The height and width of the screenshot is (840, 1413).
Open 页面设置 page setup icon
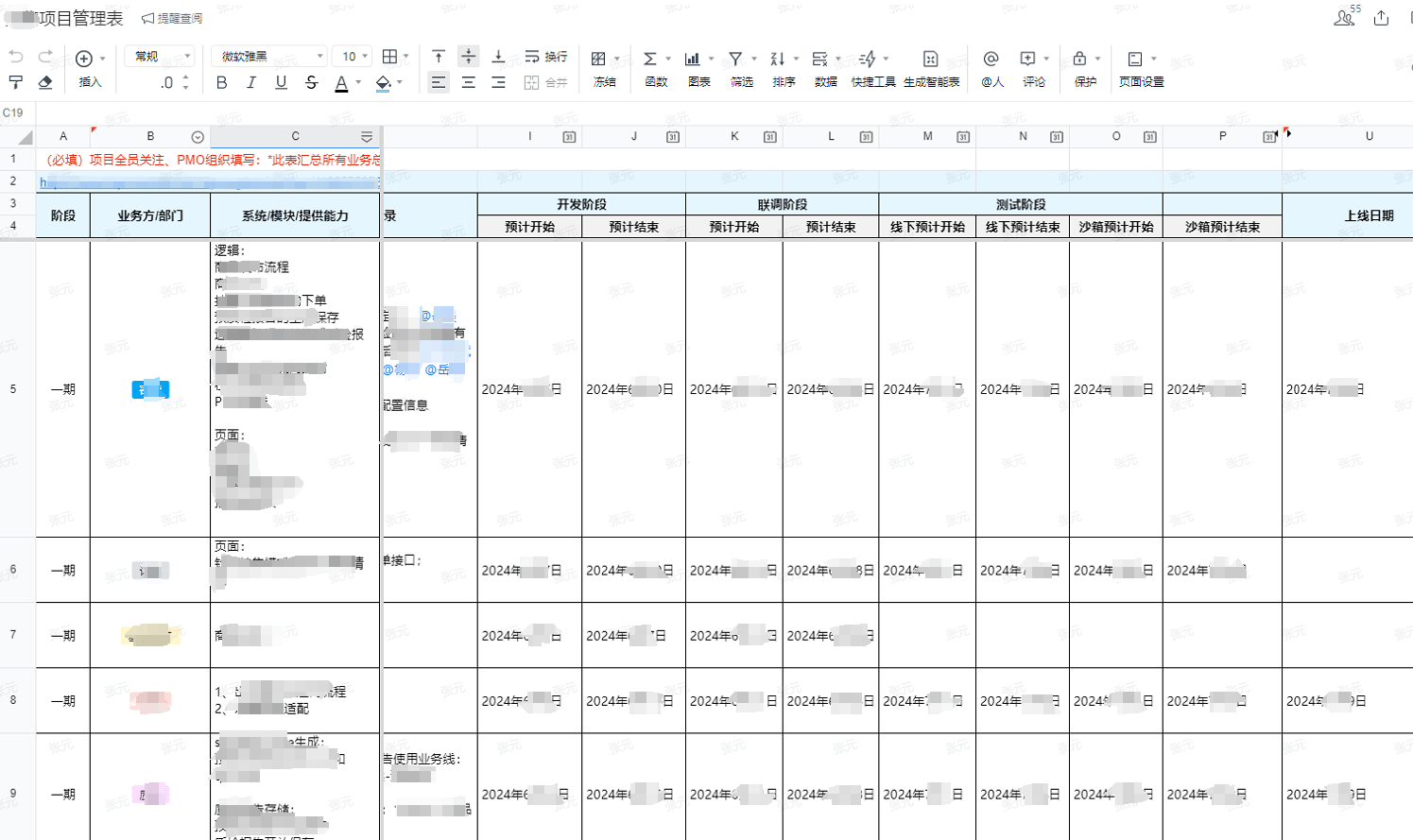1135,58
